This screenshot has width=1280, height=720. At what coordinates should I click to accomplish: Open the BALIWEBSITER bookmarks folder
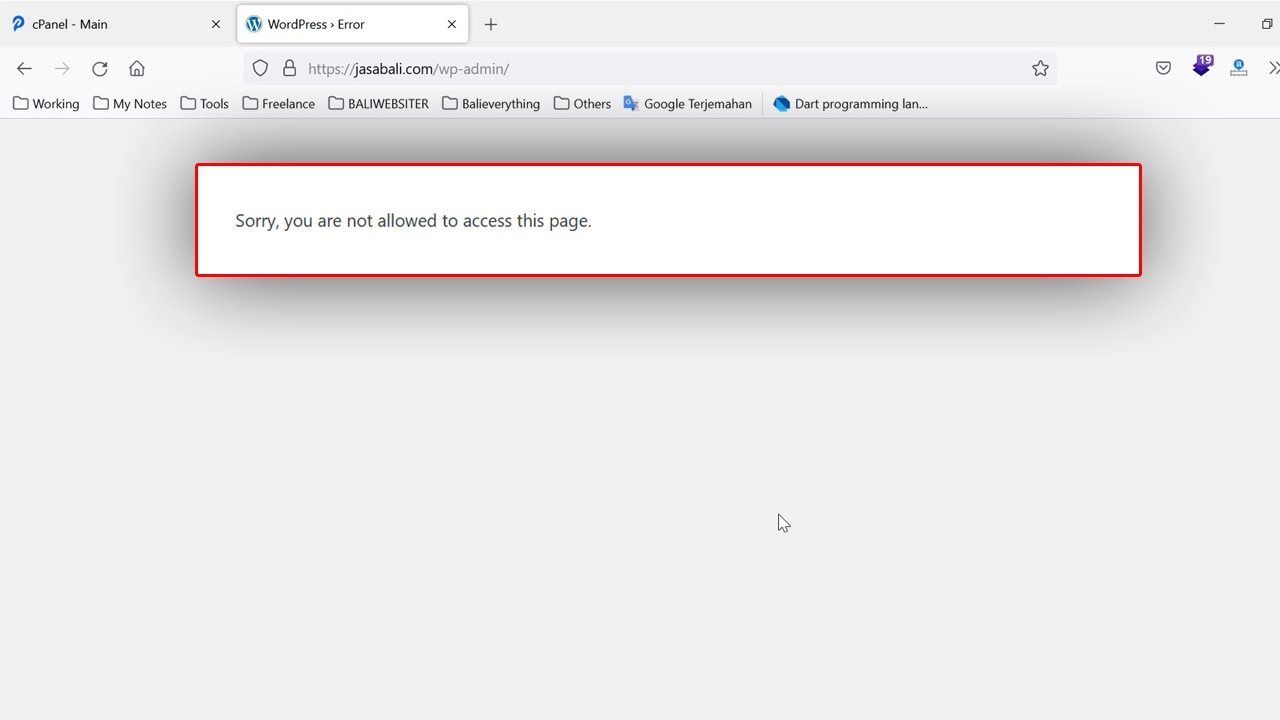[x=378, y=103]
